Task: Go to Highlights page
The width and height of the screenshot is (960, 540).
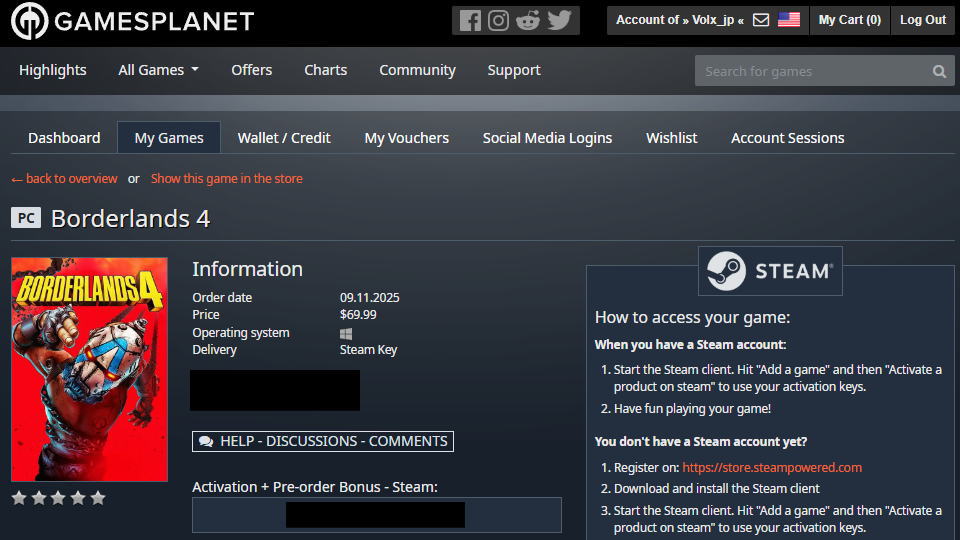Action: tap(53, 70)
